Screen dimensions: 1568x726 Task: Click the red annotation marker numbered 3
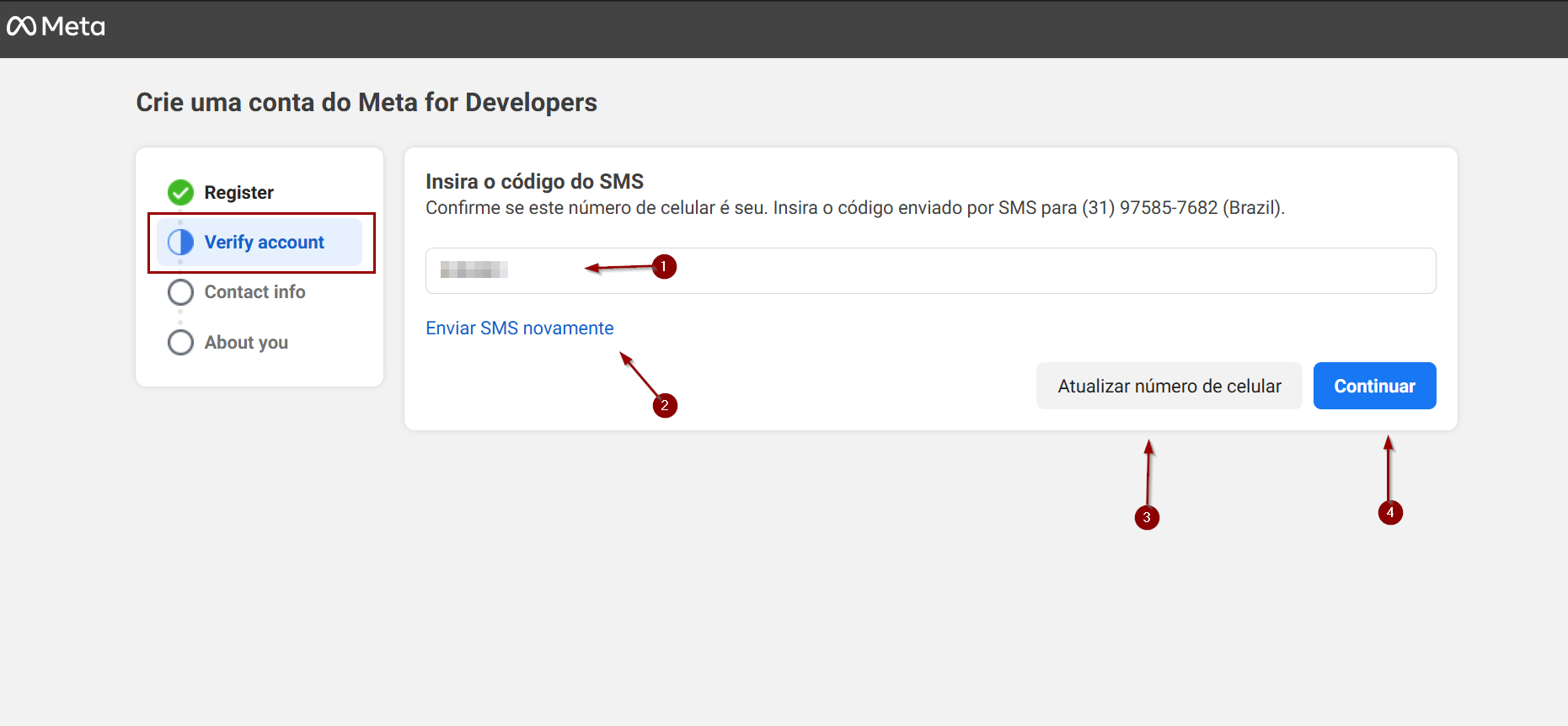pyautogui.click(x=1147, y=517)
